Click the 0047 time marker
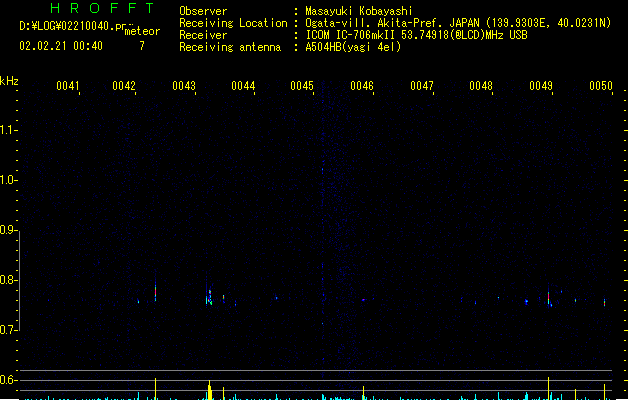This screenshot has width=629, height=400. [422, 86]
